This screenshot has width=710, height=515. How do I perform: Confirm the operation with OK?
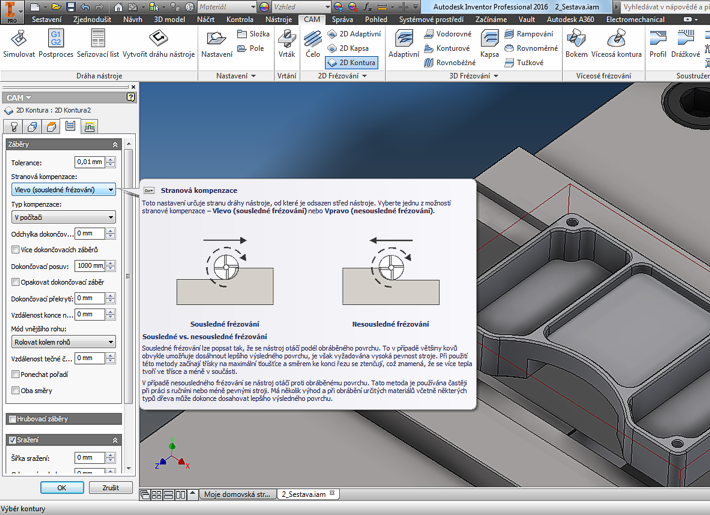coord(62,488)
